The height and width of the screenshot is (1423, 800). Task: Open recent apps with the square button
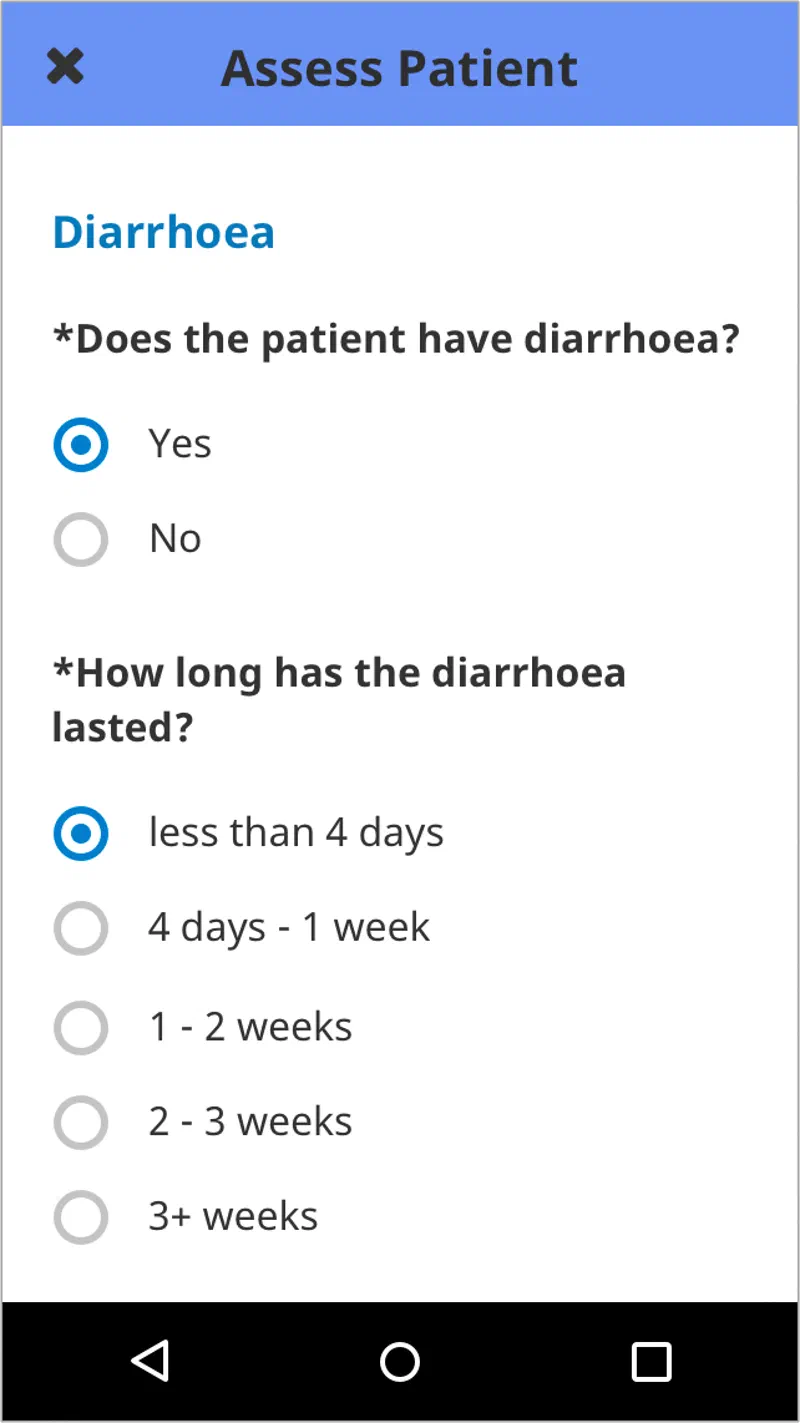pos(651,1361)
